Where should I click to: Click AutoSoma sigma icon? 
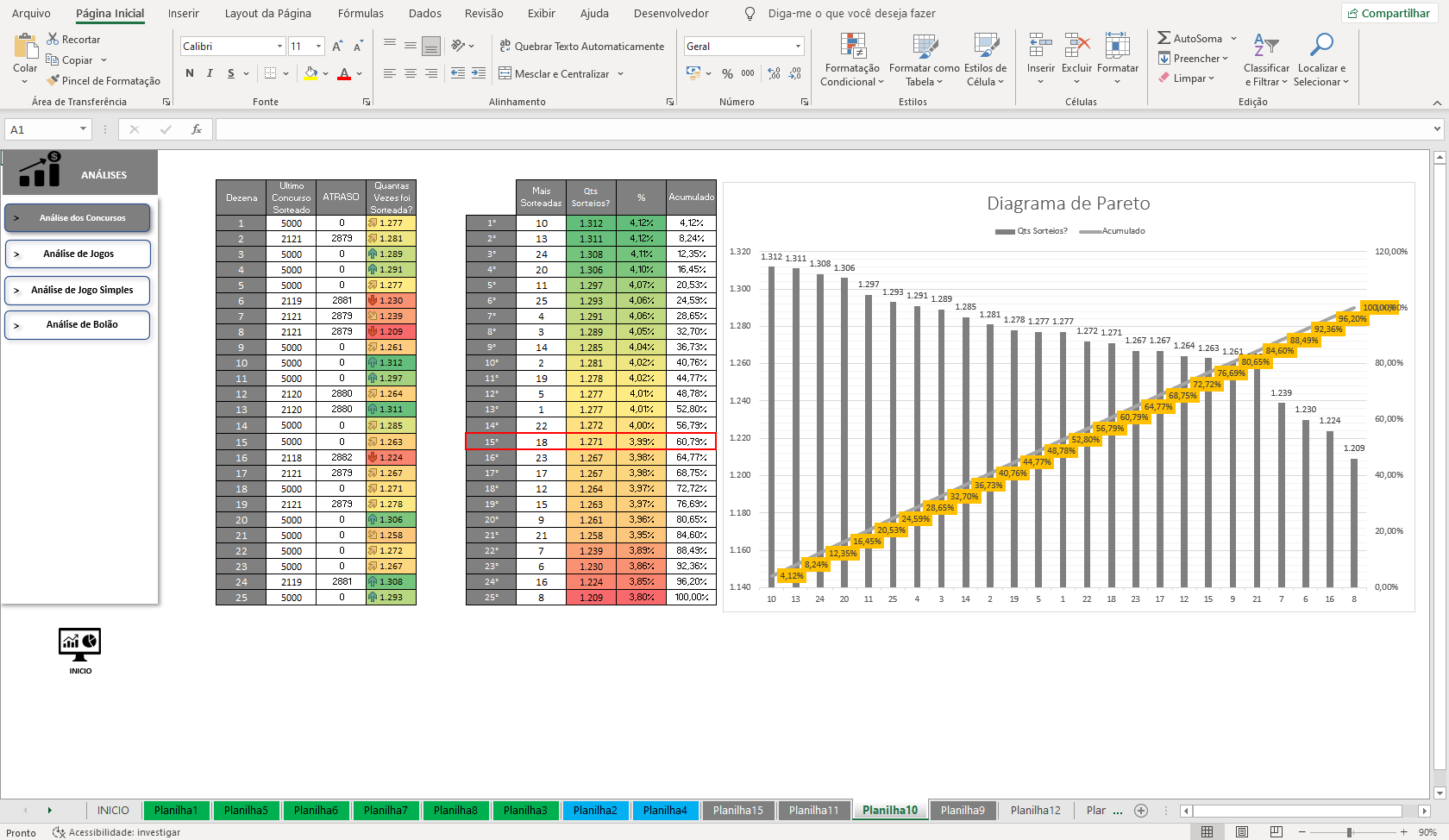click(x=1164, y=38)
